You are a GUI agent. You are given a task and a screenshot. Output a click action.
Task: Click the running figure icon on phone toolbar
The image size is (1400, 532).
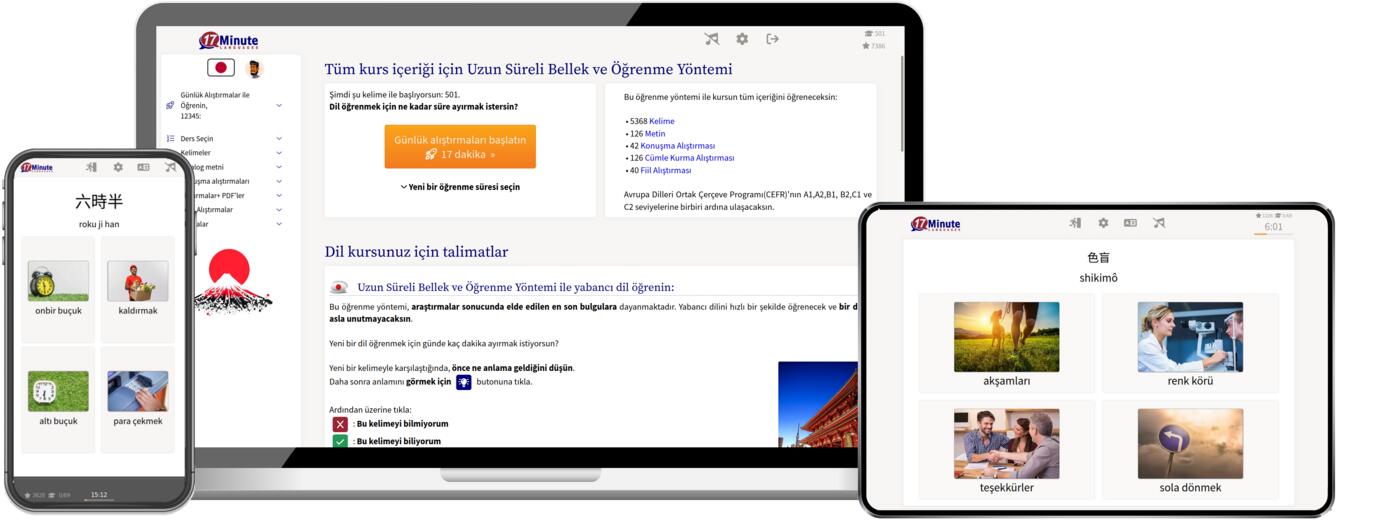point(92,167)
